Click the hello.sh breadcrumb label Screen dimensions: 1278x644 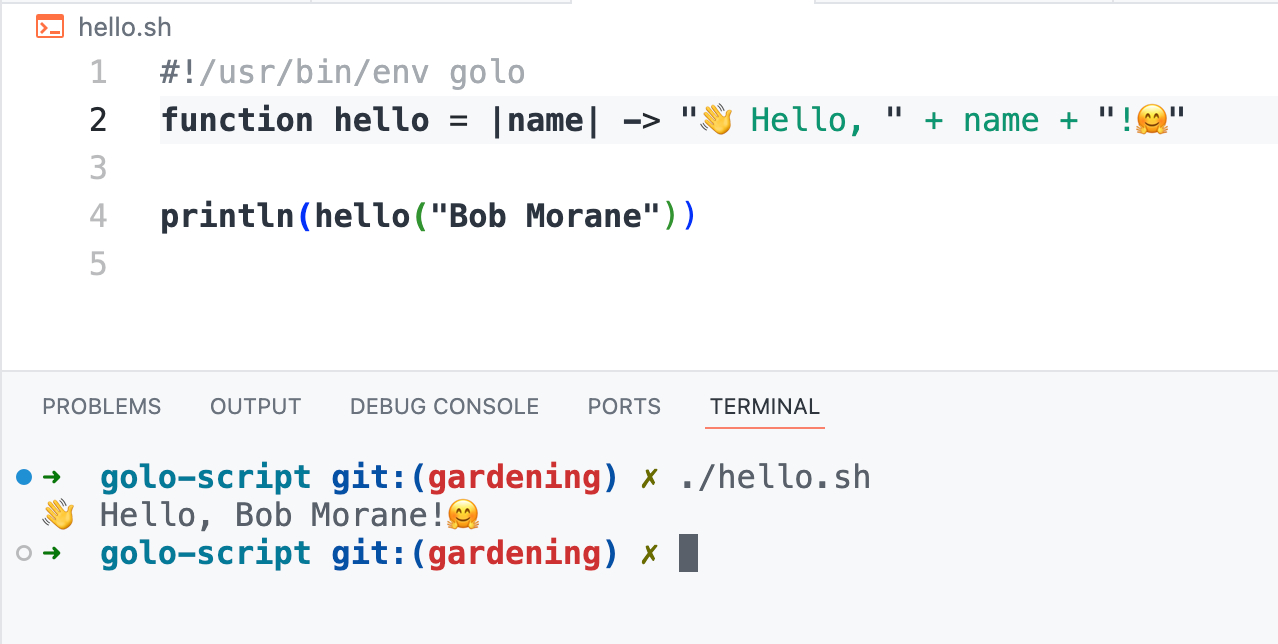pyautogui.click(x=125, y=27)
